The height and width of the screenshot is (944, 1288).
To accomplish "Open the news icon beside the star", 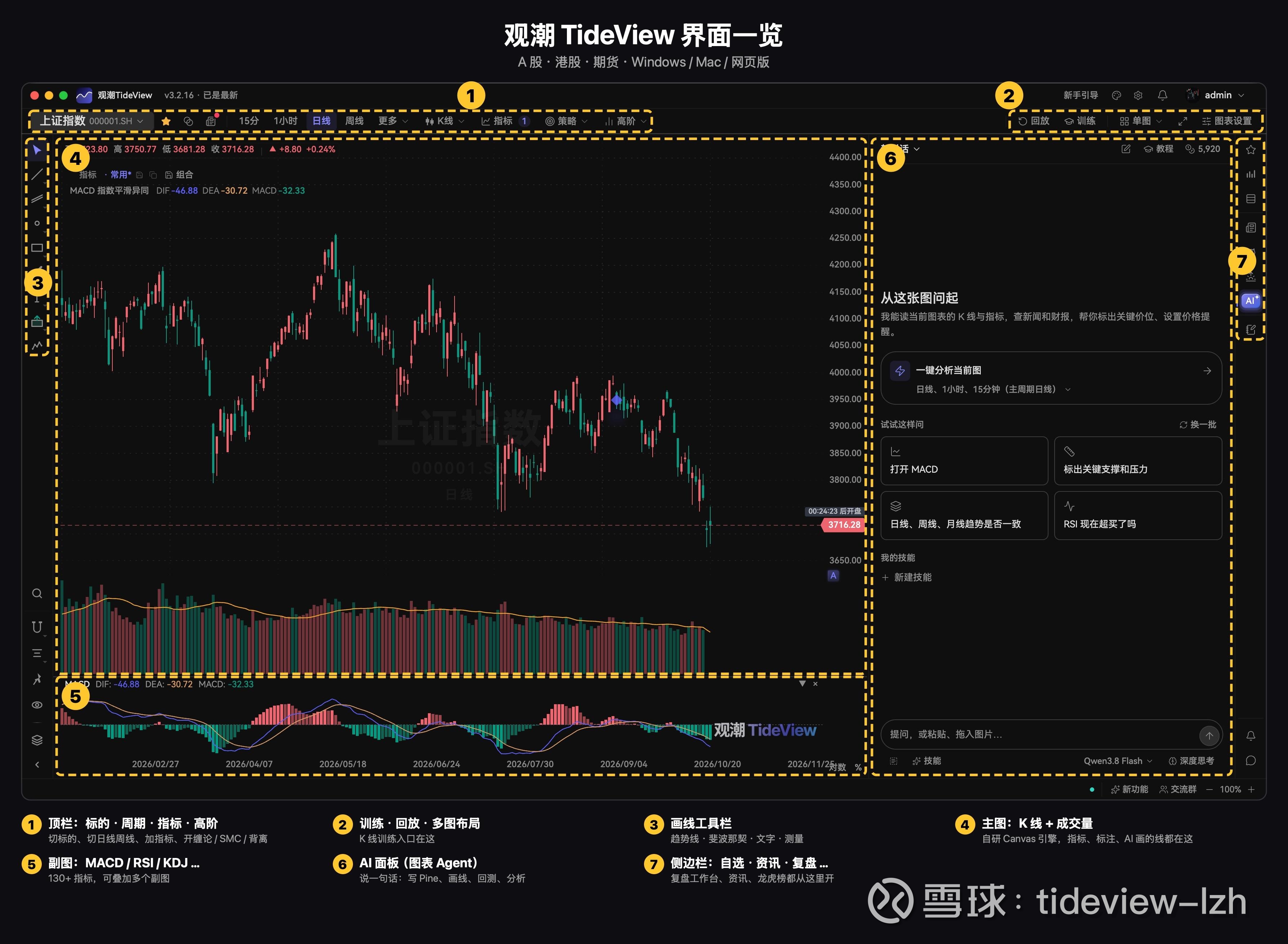I will tap(211, 121).
